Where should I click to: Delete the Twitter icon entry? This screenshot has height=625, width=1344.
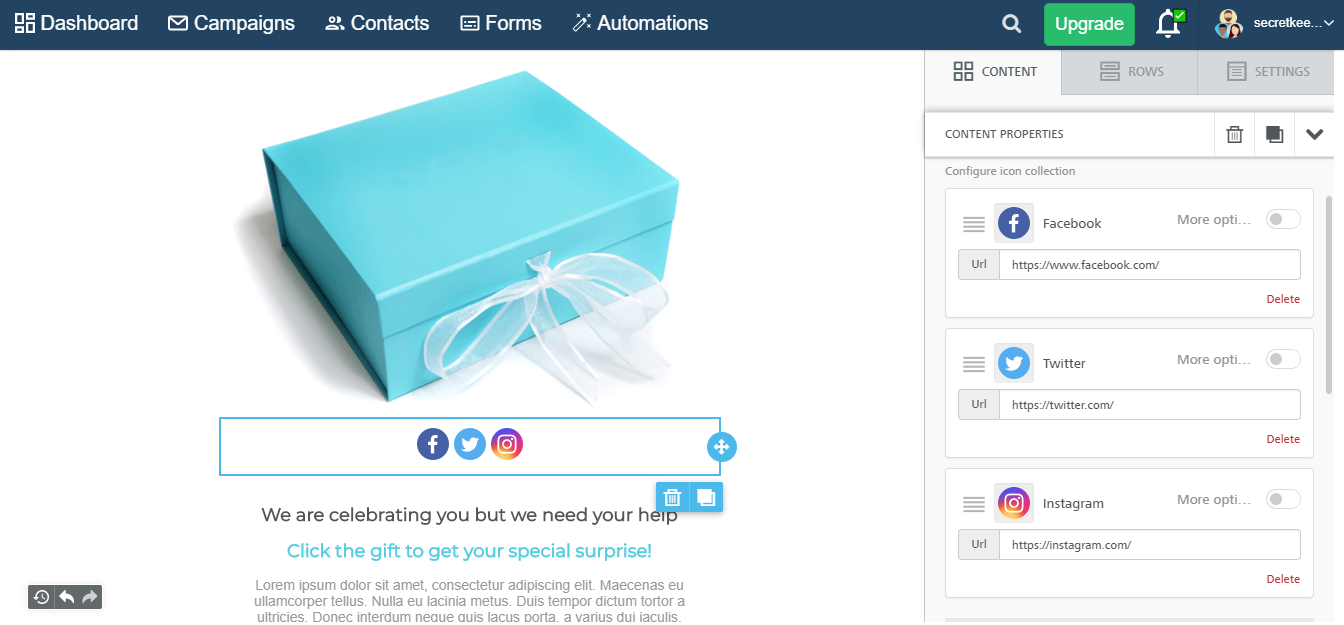coord(1283,439)
